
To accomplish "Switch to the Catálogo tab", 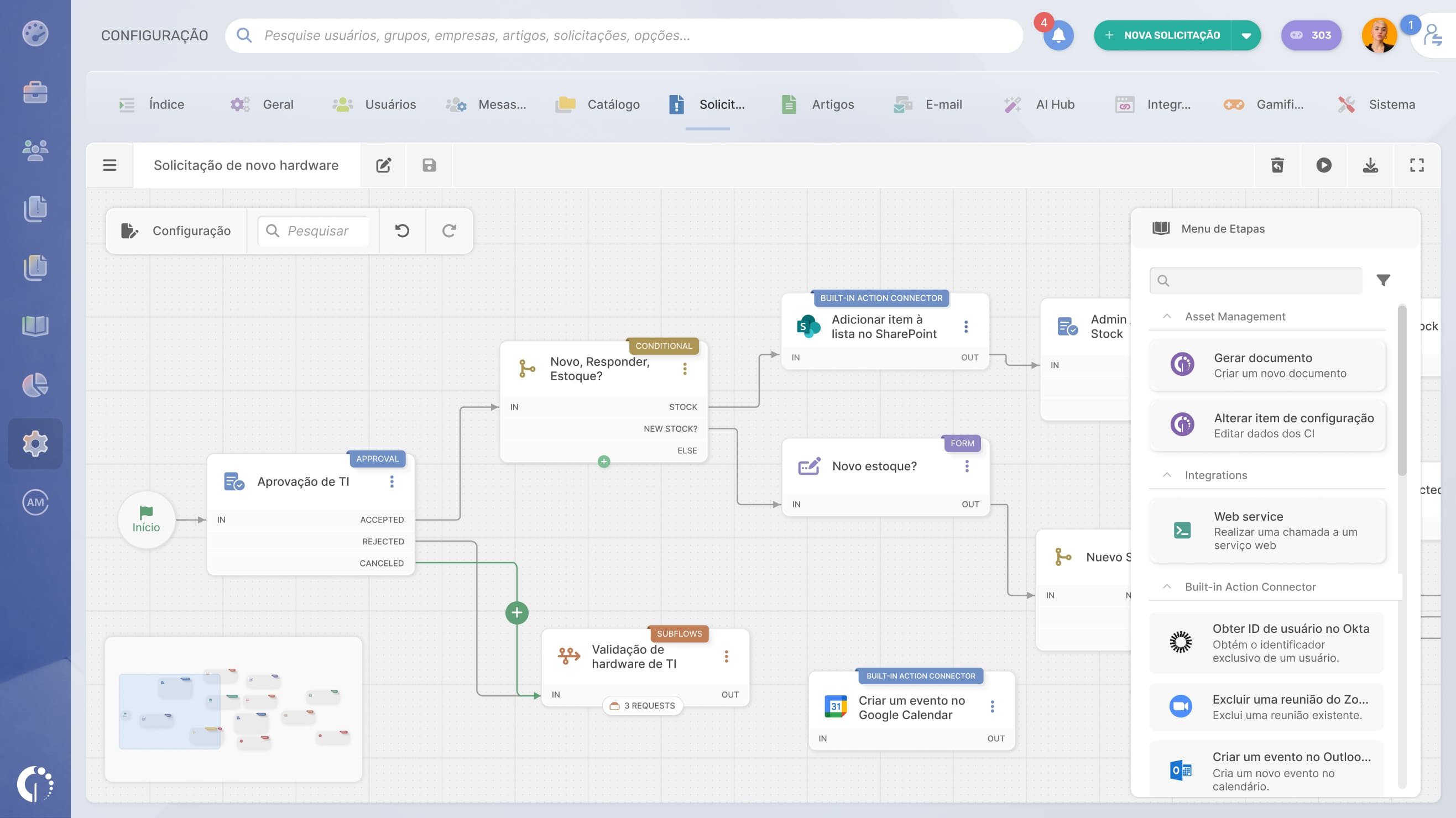I will click(613, 104).
